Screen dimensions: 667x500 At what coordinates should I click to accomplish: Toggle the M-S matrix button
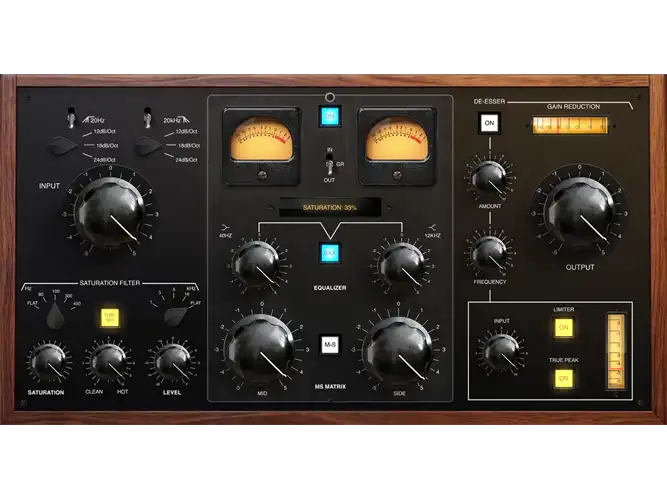pyautogui.click(x=330, y=345)
